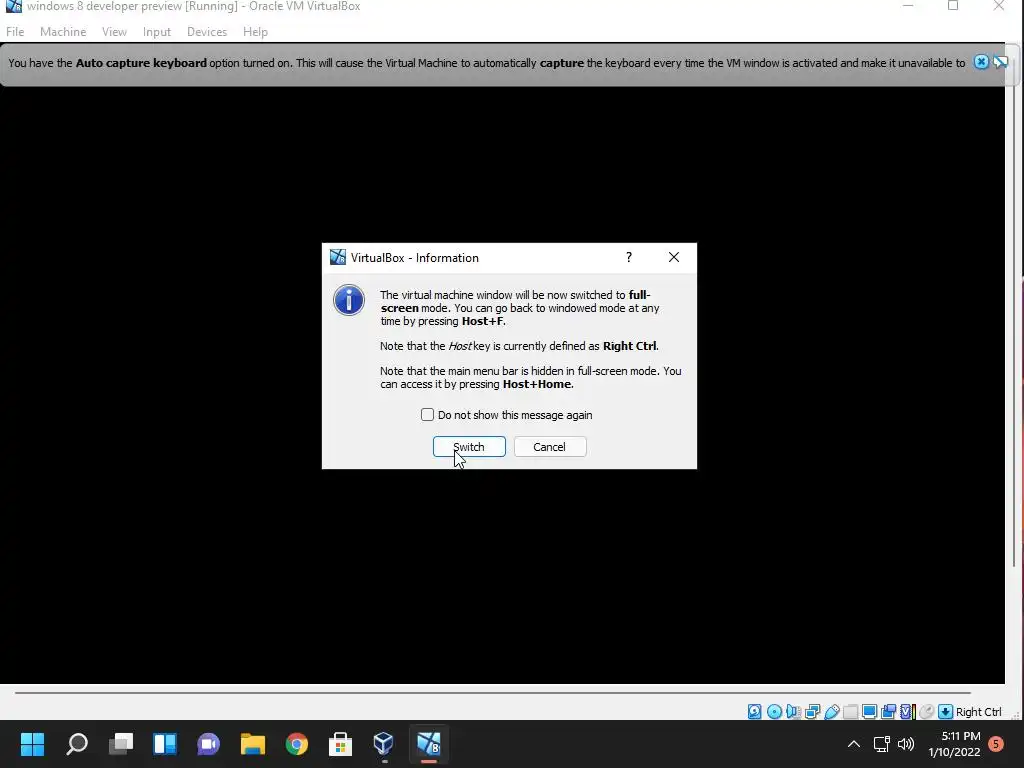1024x768 pixels.
Task: Open VirtualBox Manager from taskbar
Action: click(384, 744)
